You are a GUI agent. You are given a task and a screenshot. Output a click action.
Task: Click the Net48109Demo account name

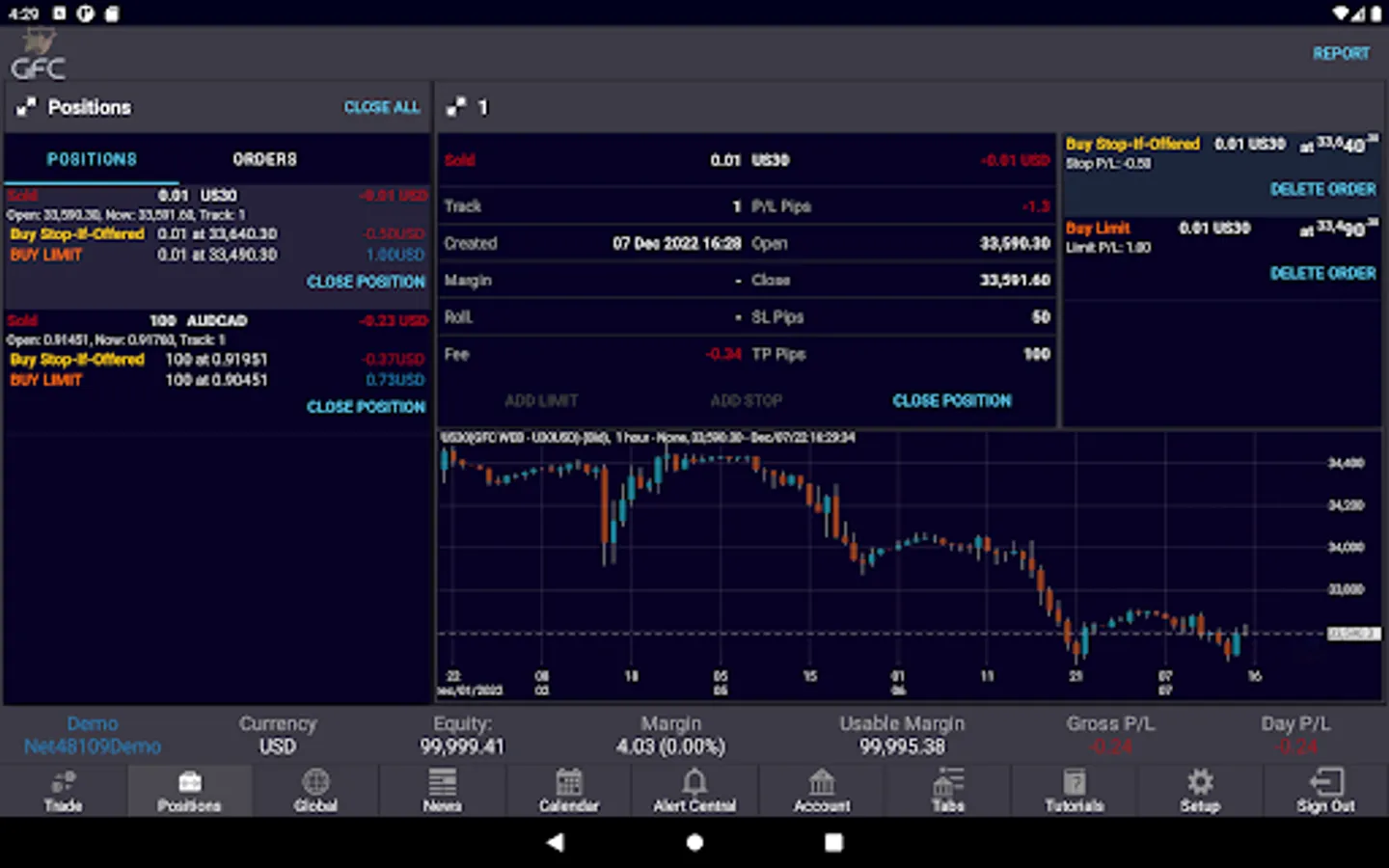point(93,746)
